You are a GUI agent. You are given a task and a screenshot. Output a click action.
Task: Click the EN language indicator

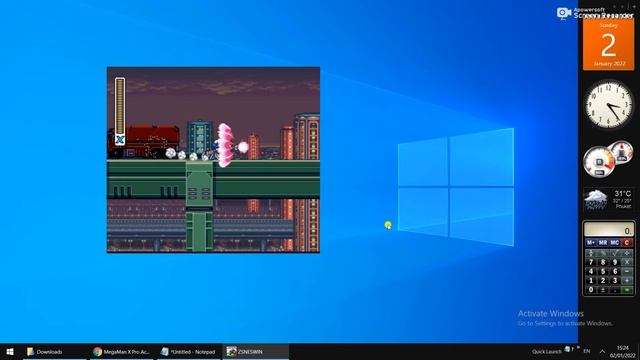(x=587, y=351)
